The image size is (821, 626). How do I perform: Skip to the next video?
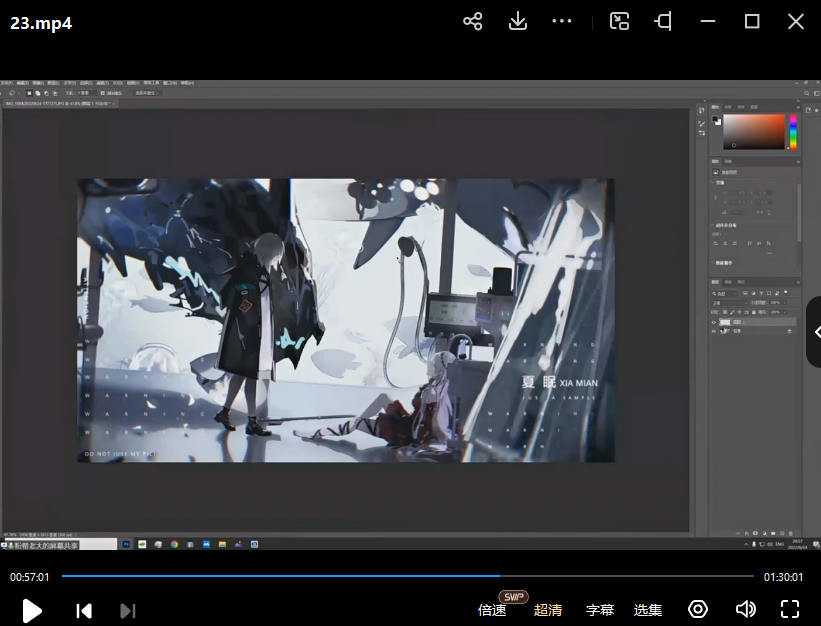point(127,610)
